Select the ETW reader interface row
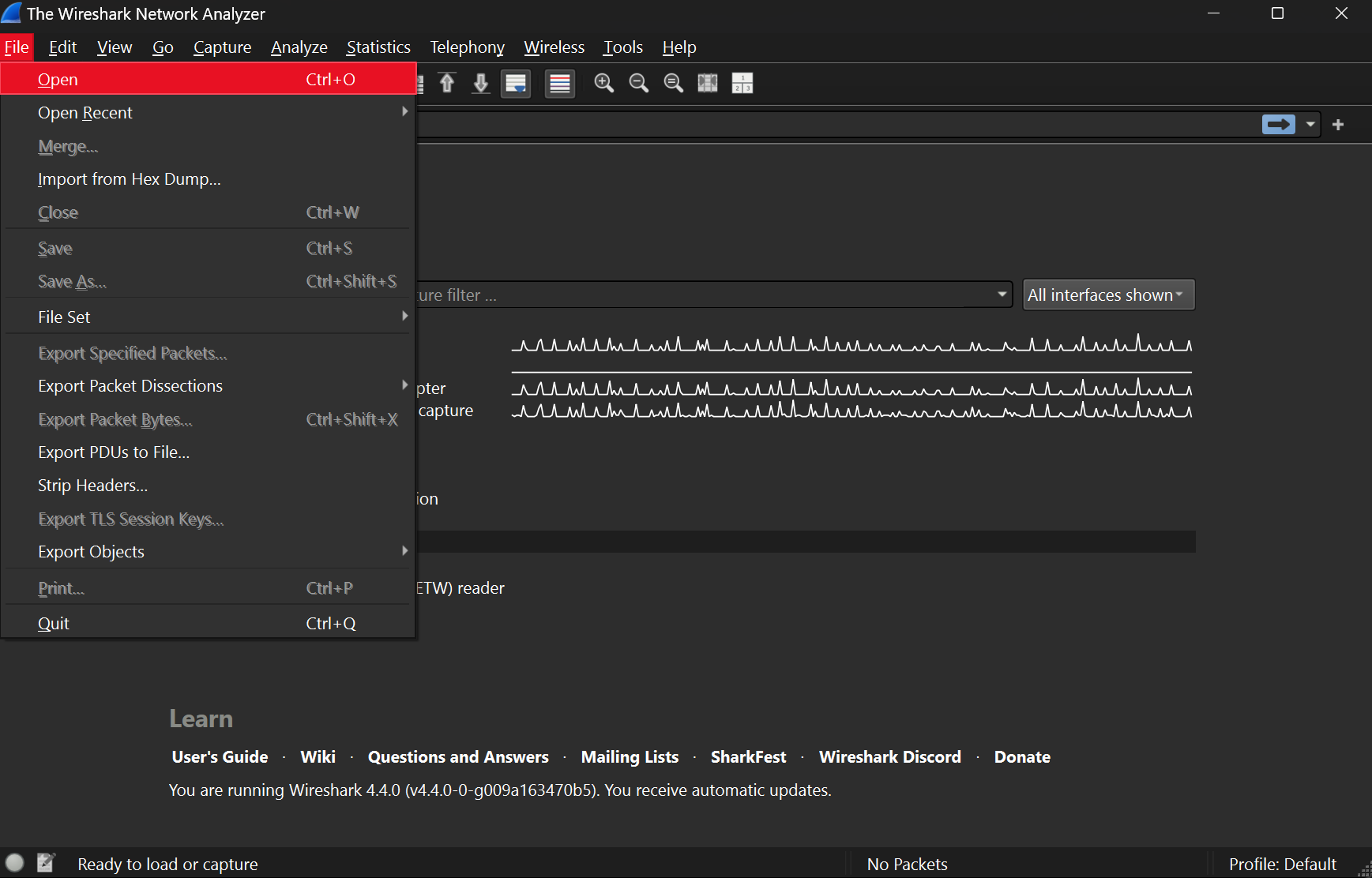 click(806, 588)
